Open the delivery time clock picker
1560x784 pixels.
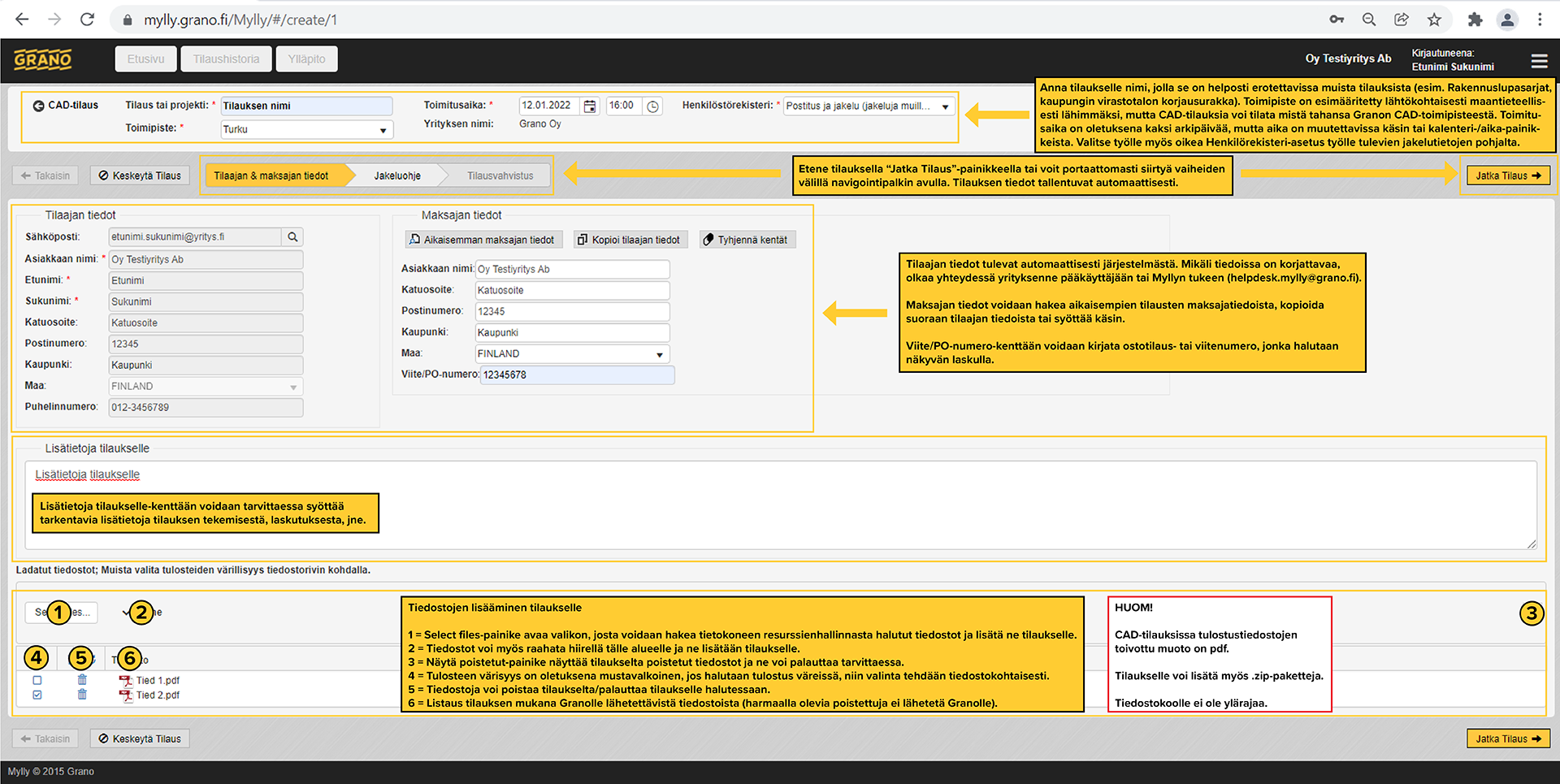(x=652, y=106)
